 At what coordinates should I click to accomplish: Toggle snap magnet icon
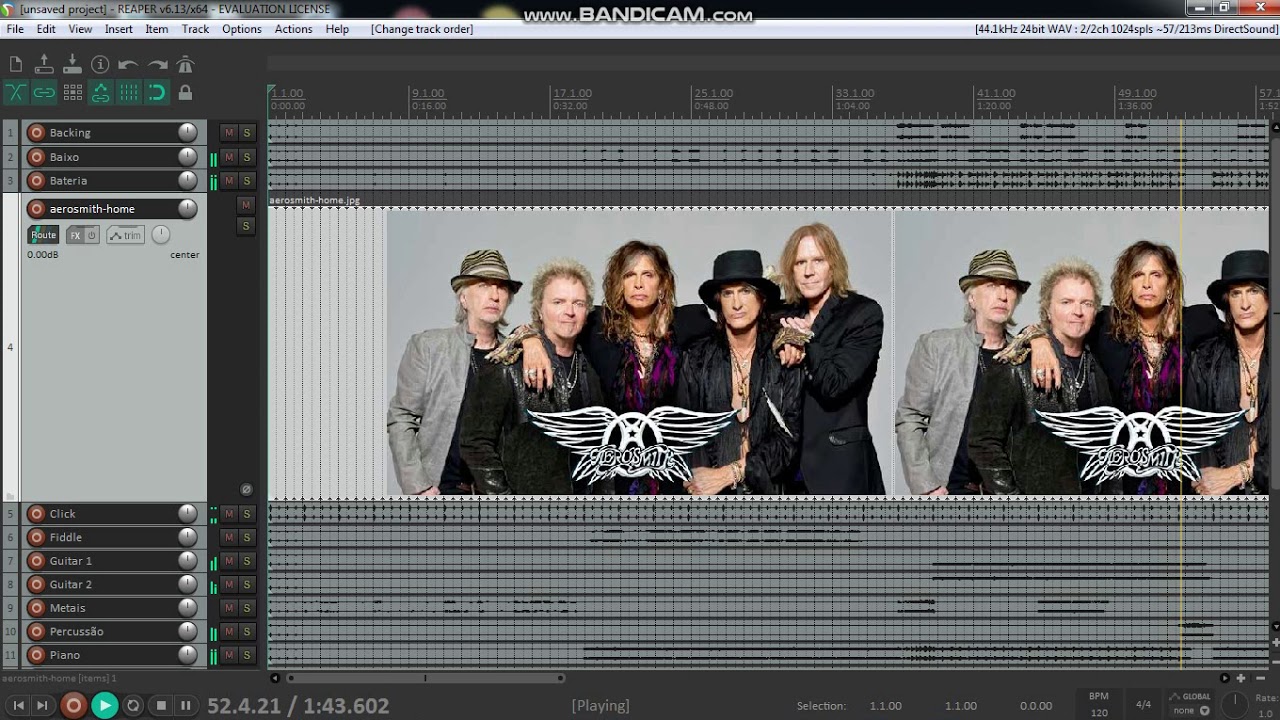157,93
